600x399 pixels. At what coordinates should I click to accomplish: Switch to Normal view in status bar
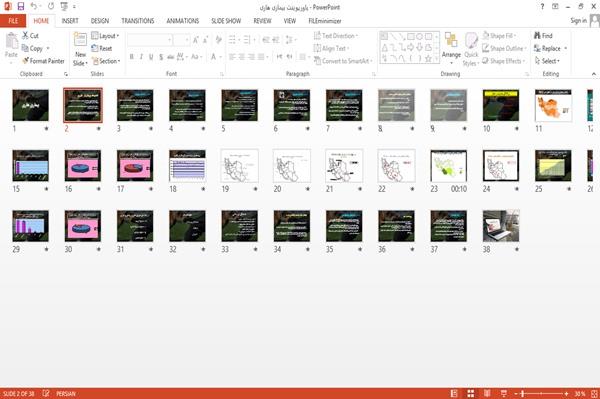pyautogui.click(x=454, y=393)
